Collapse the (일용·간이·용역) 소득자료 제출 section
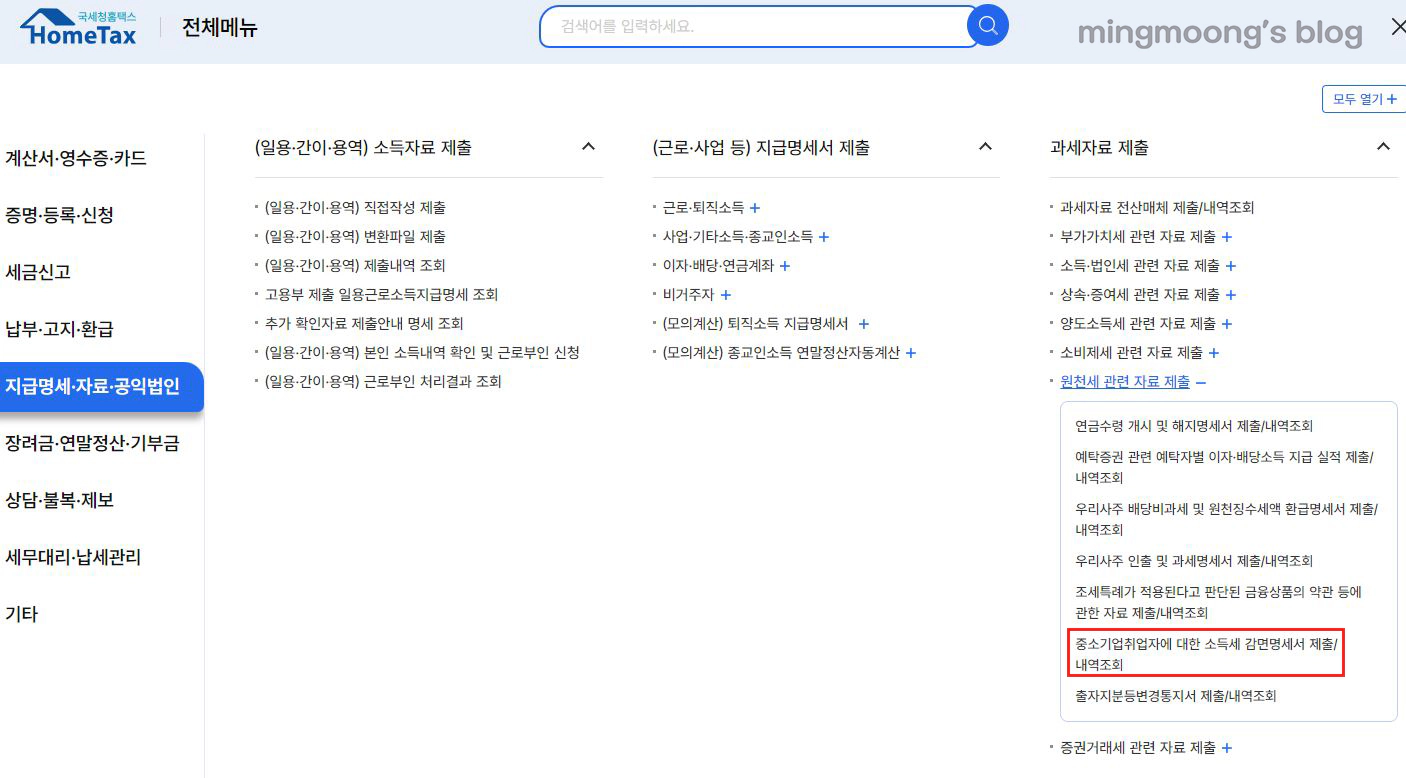Screen dimensions: 1406x778 click(x=589, y=146)
